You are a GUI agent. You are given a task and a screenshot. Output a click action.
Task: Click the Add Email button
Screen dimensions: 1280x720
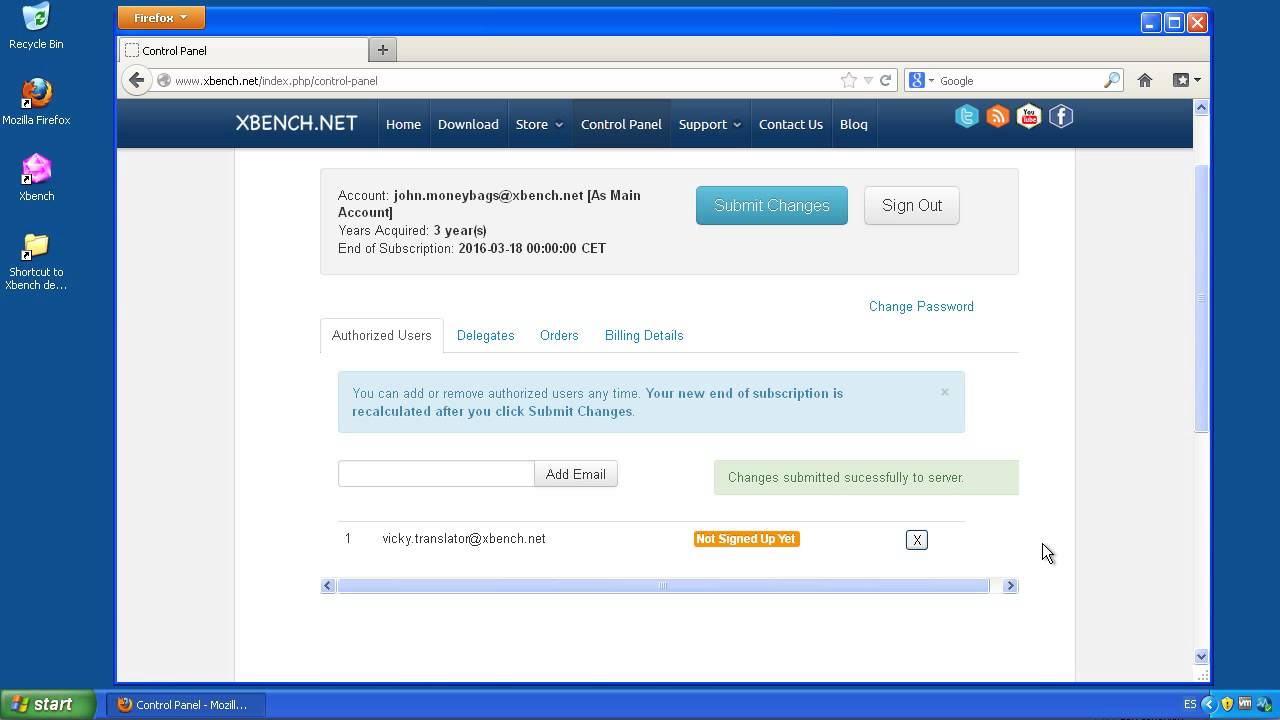575,474
